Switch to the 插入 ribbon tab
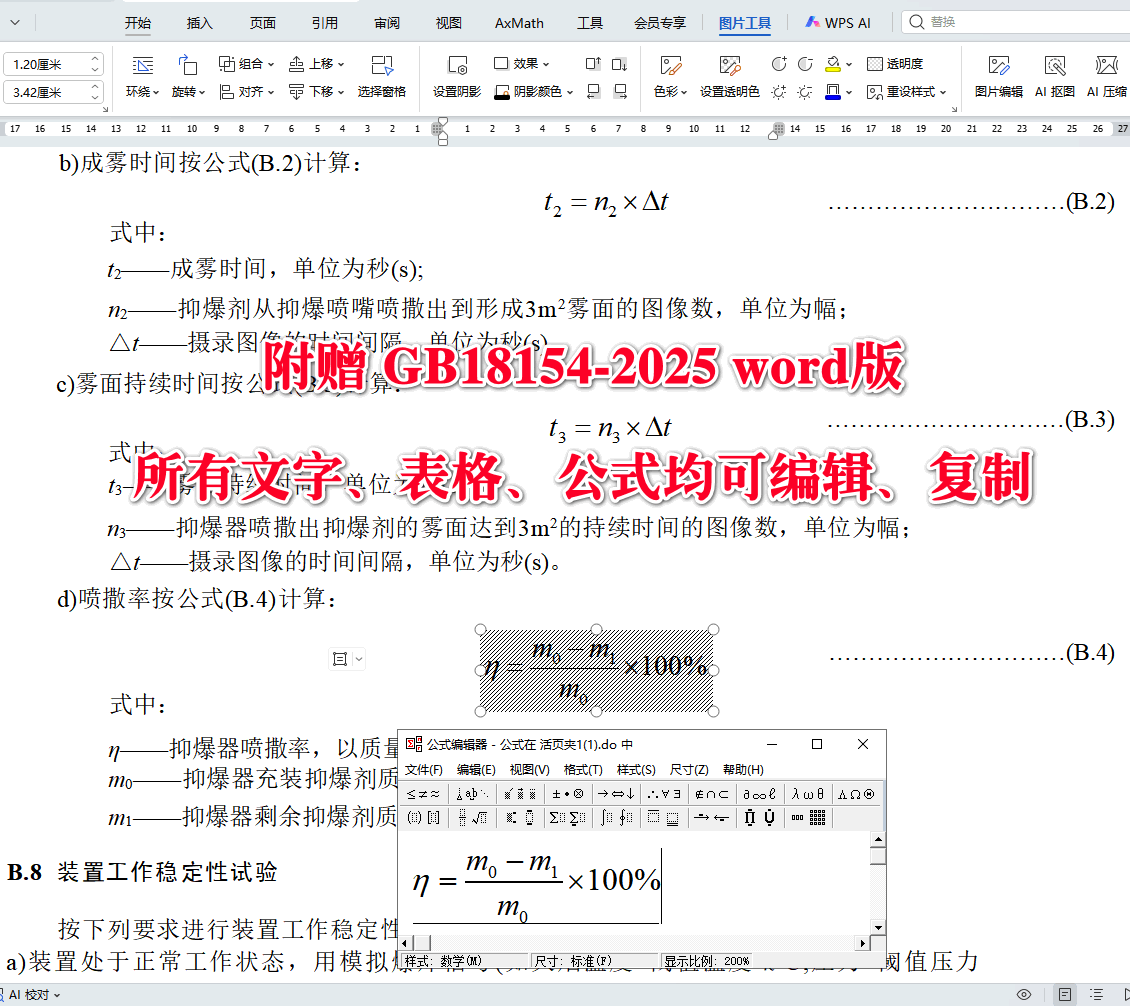The width and height of the screenshot is (1130, 1006). [198, 21]
